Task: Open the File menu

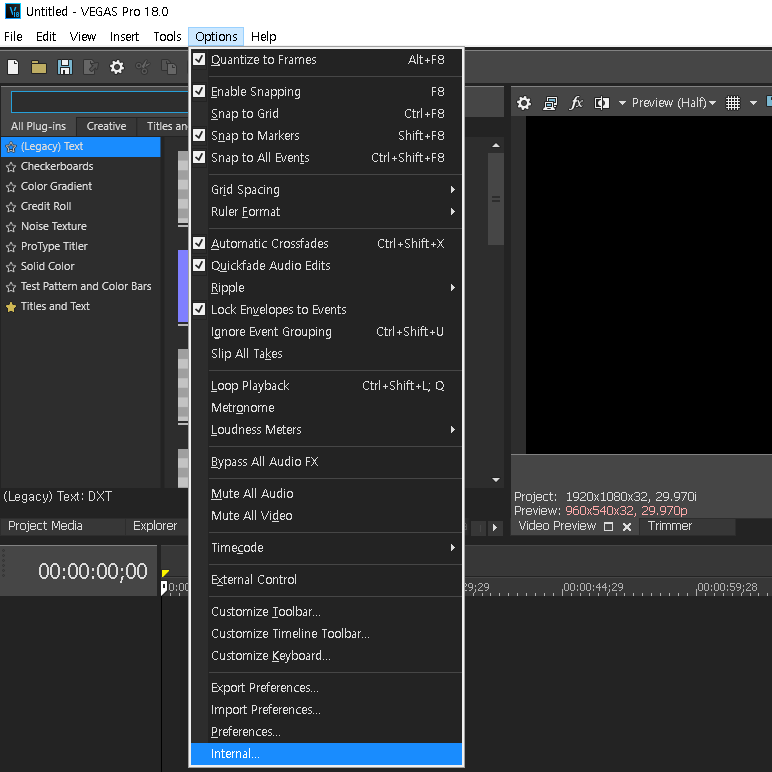Action: (13, 36)
